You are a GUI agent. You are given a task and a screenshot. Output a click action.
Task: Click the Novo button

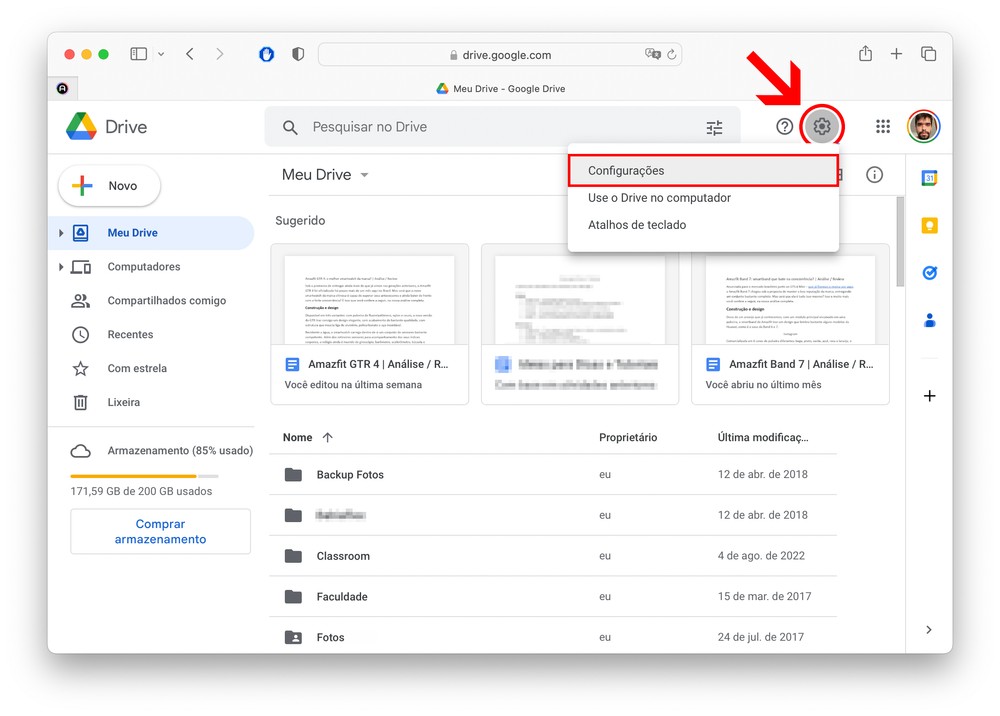(x=110, y=186)
